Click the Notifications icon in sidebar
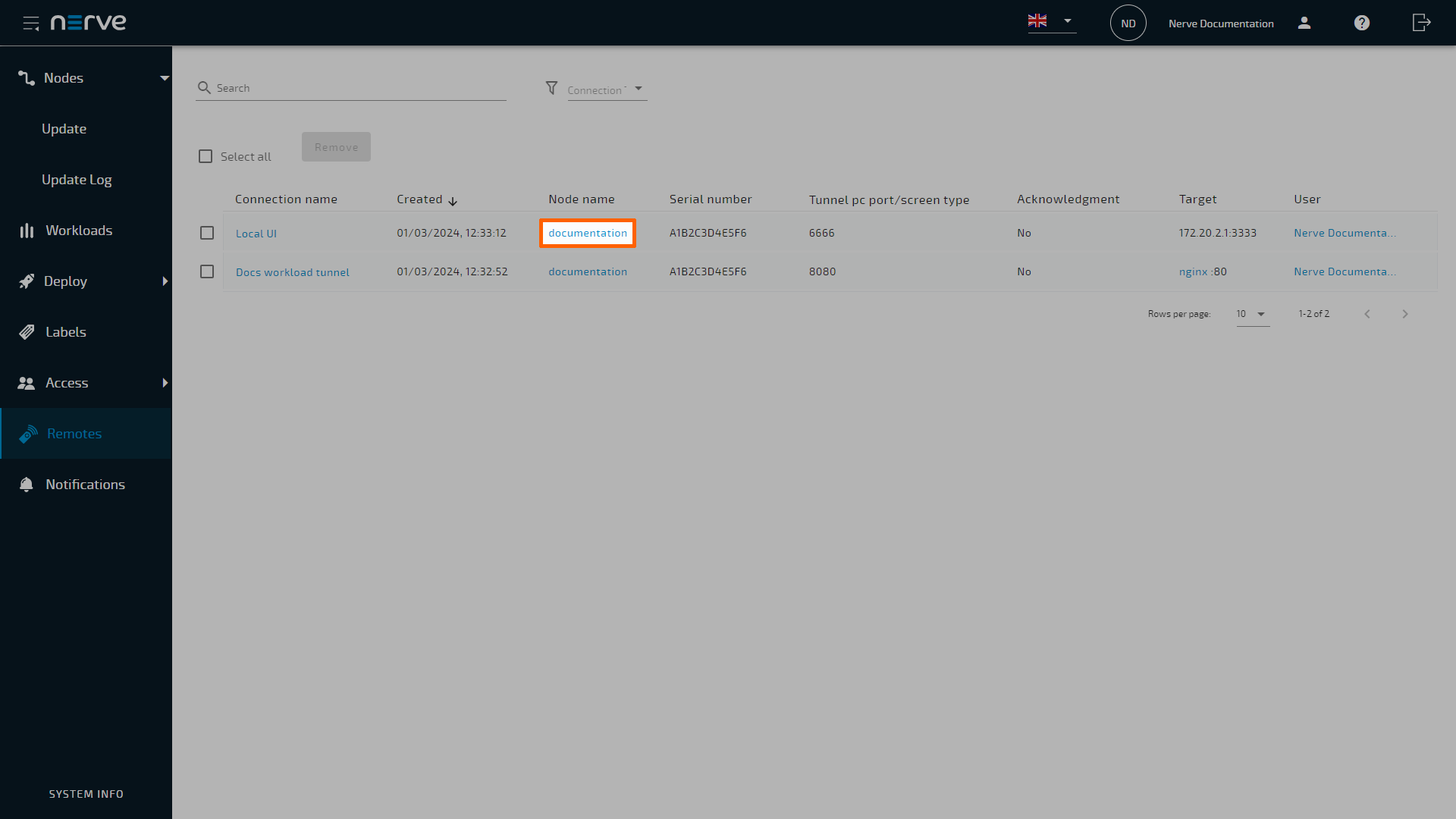The height and width of the screenshot is (819, 1456). coord(26,484)
